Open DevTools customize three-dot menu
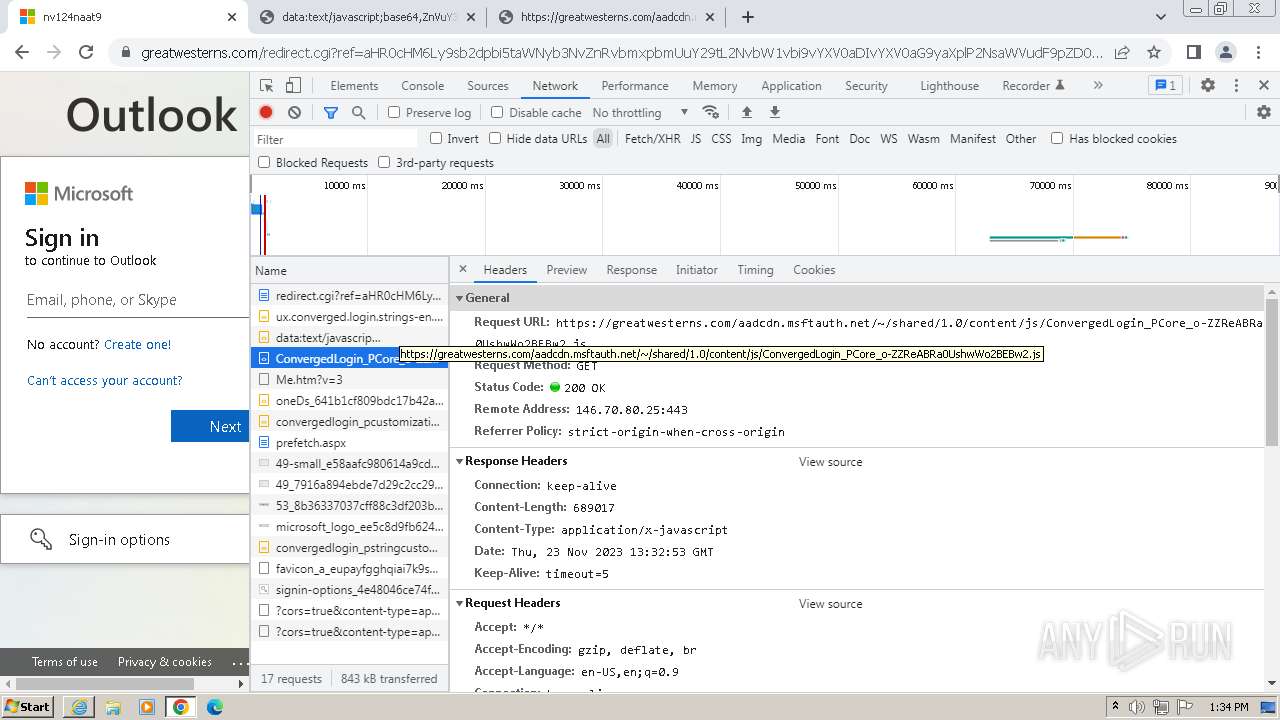This screenshot has height=720, width=1280. coord(1236,86)
